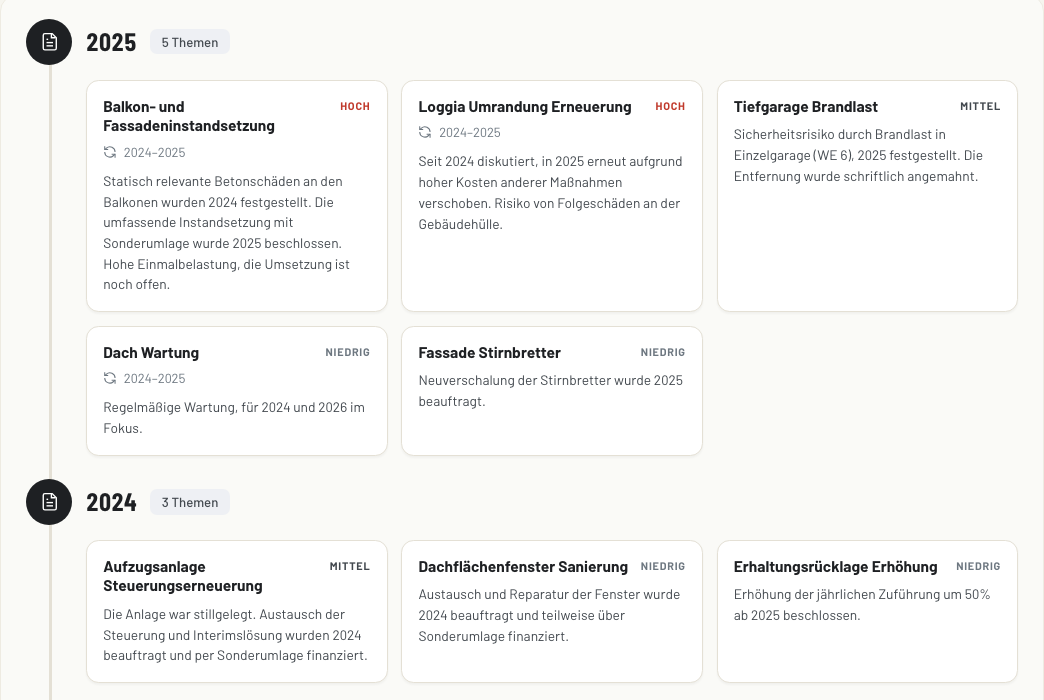Click the description starting 'Statisch relevante Betonschäden'
Viewport: 1044px width, 700px height.
[228, 232]
